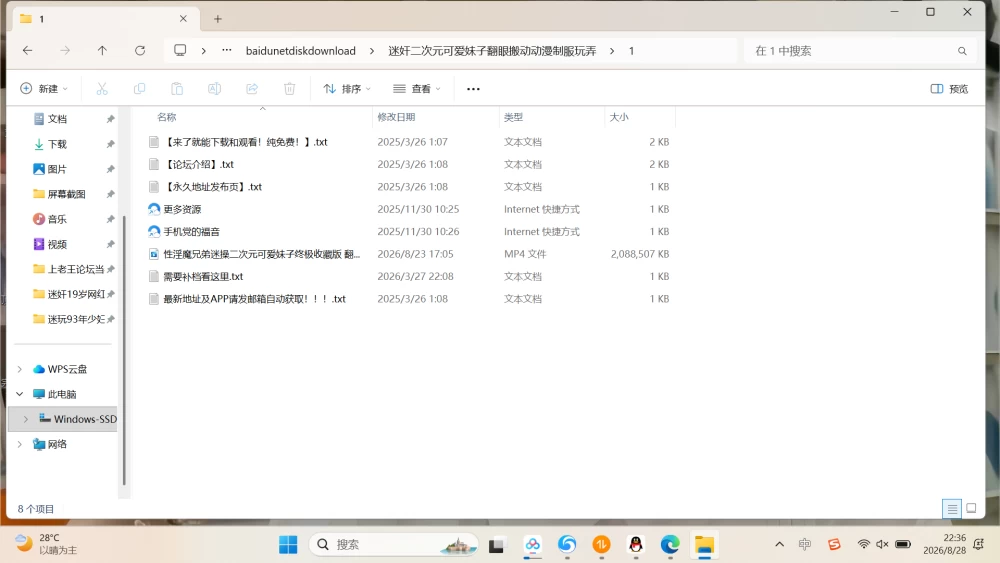Open Microsoft Edge from the taskbar
This screenshot has height=563, width=1000.
click(670, 545)
